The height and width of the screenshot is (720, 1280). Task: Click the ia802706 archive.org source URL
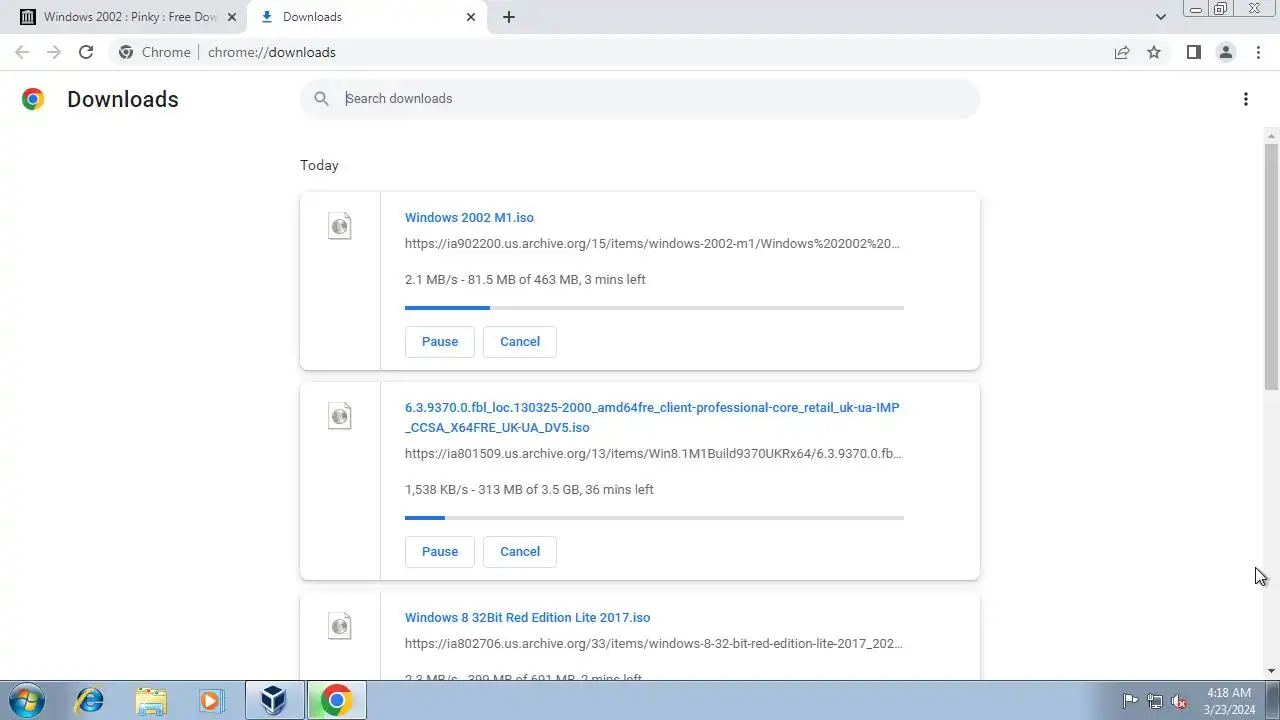[x=654, y=643]
